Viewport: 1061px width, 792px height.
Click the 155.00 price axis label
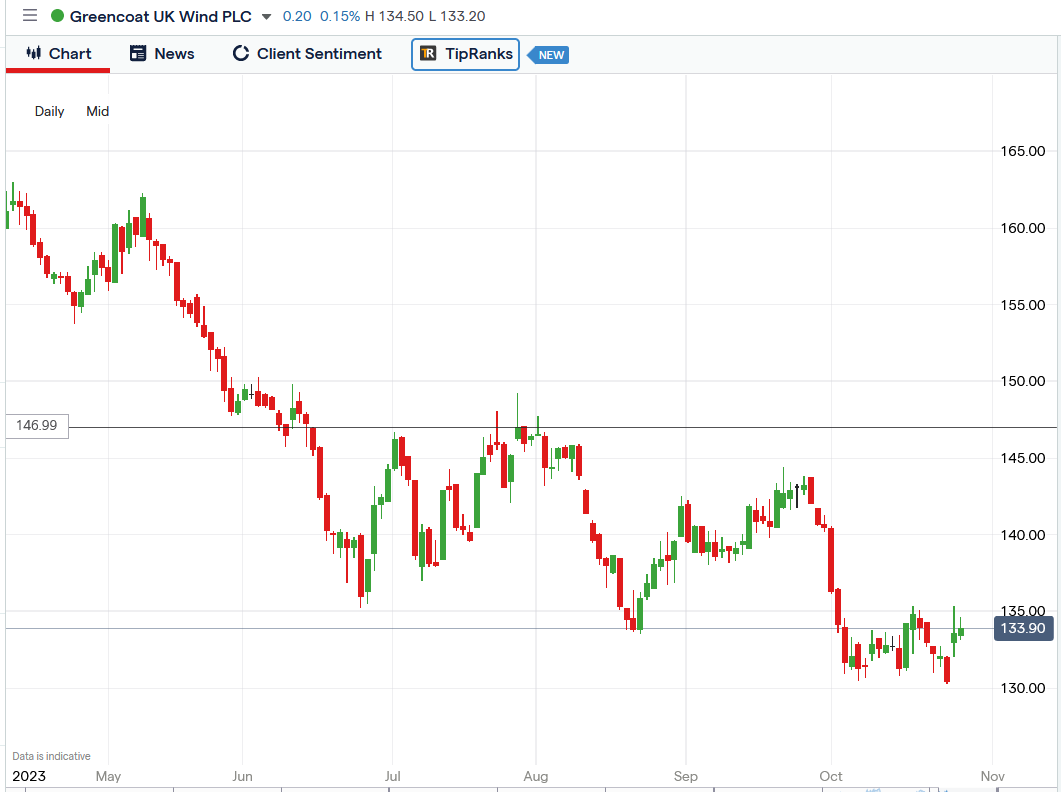(1023, 305)
